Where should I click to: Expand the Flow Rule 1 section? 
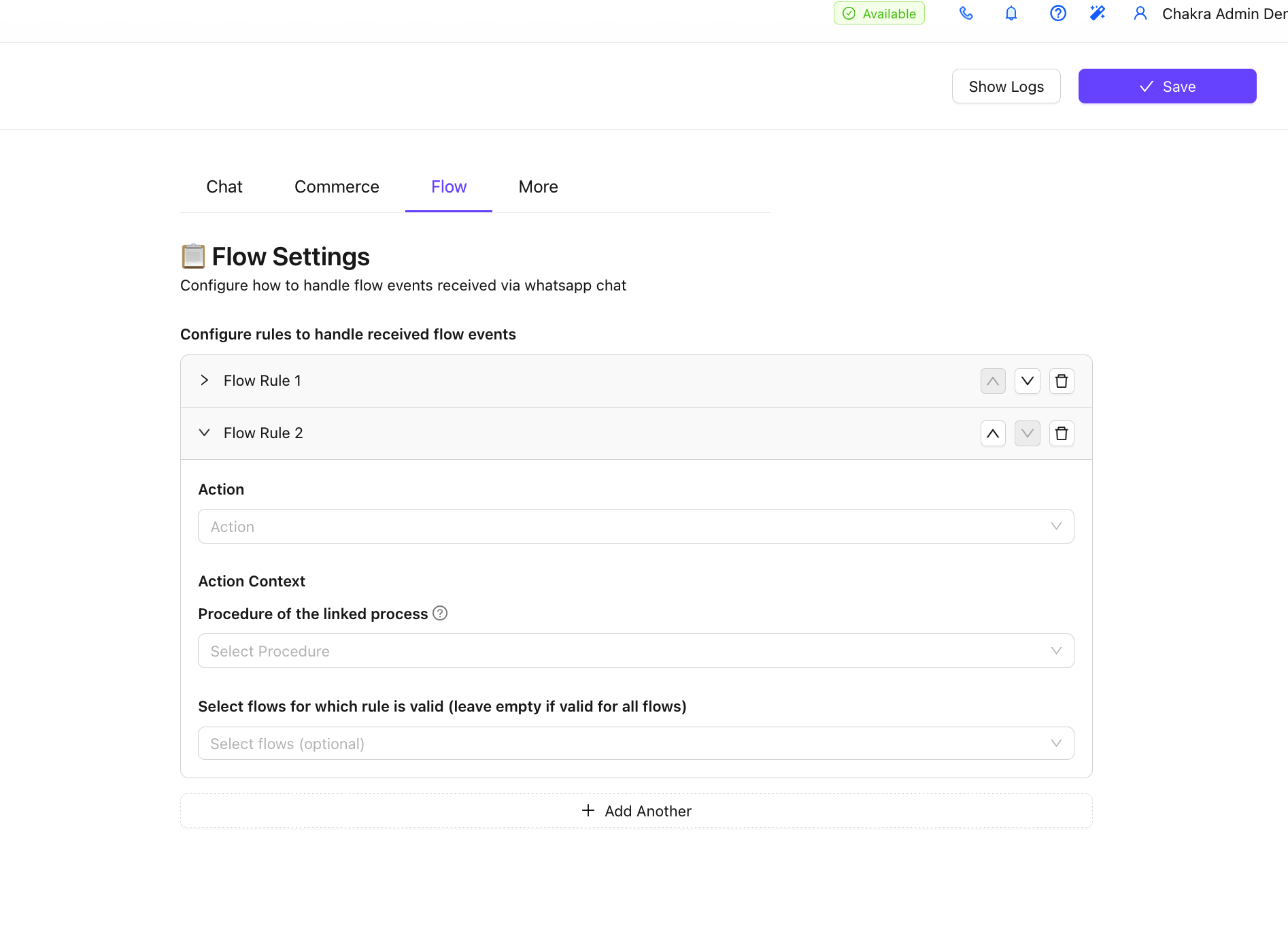[205, 380]
